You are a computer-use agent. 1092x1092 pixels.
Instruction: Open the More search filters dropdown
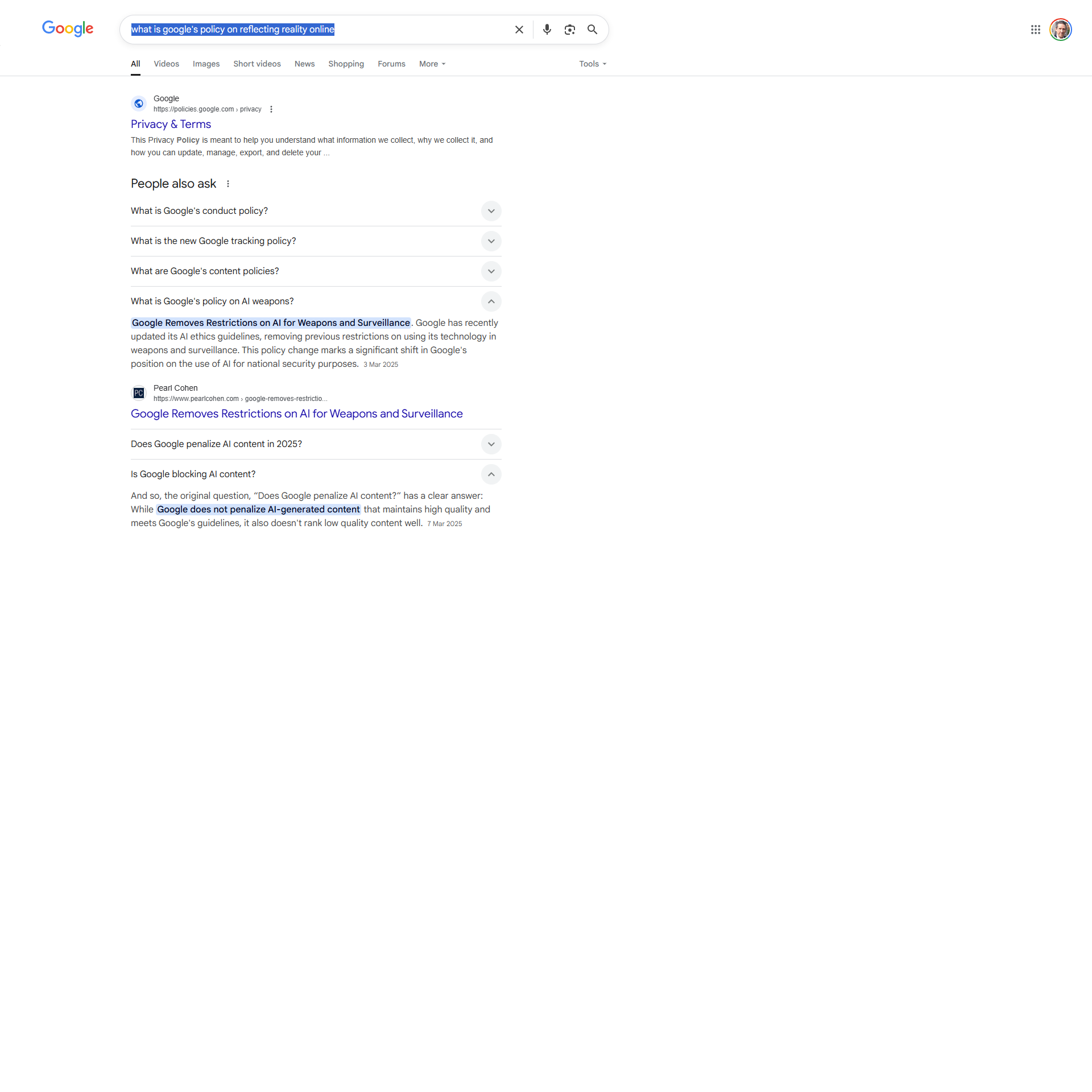[x=432, y=64]
